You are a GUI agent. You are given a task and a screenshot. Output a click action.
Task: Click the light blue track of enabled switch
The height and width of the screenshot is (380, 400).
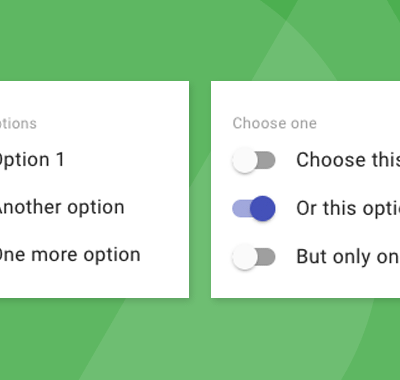(241, 209)
